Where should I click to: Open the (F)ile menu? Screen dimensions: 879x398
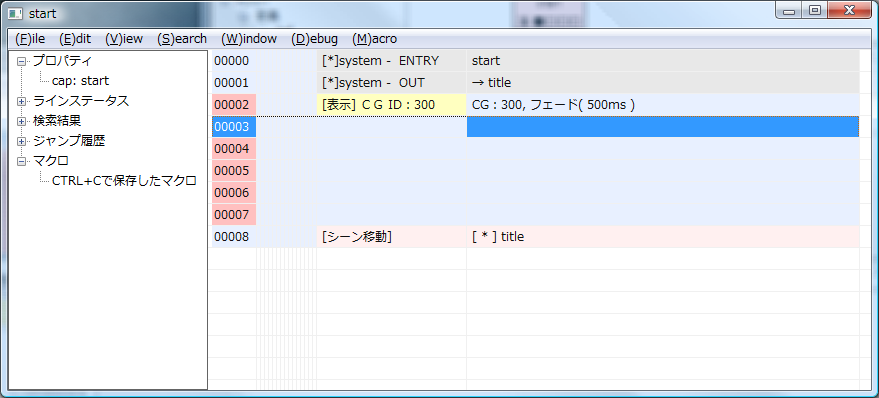pos(30,39)
